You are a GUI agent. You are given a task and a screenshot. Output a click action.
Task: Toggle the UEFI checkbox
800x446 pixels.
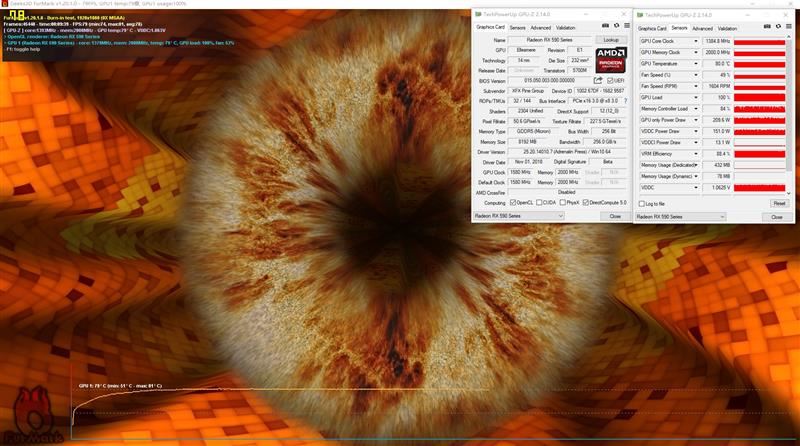tap(610, 81)
